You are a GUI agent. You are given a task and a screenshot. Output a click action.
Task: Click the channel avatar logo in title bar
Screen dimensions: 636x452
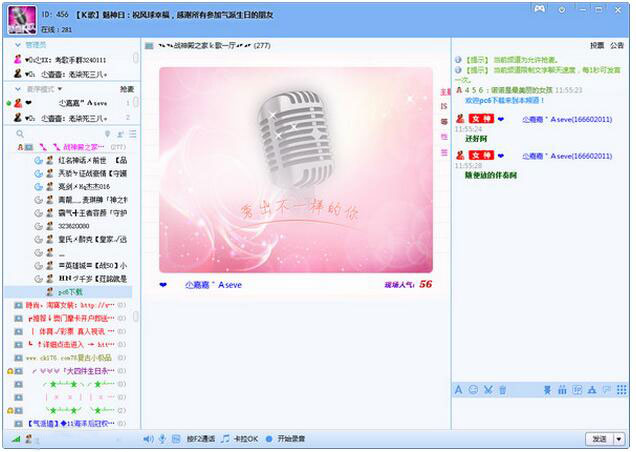click(x=22, y=20)
